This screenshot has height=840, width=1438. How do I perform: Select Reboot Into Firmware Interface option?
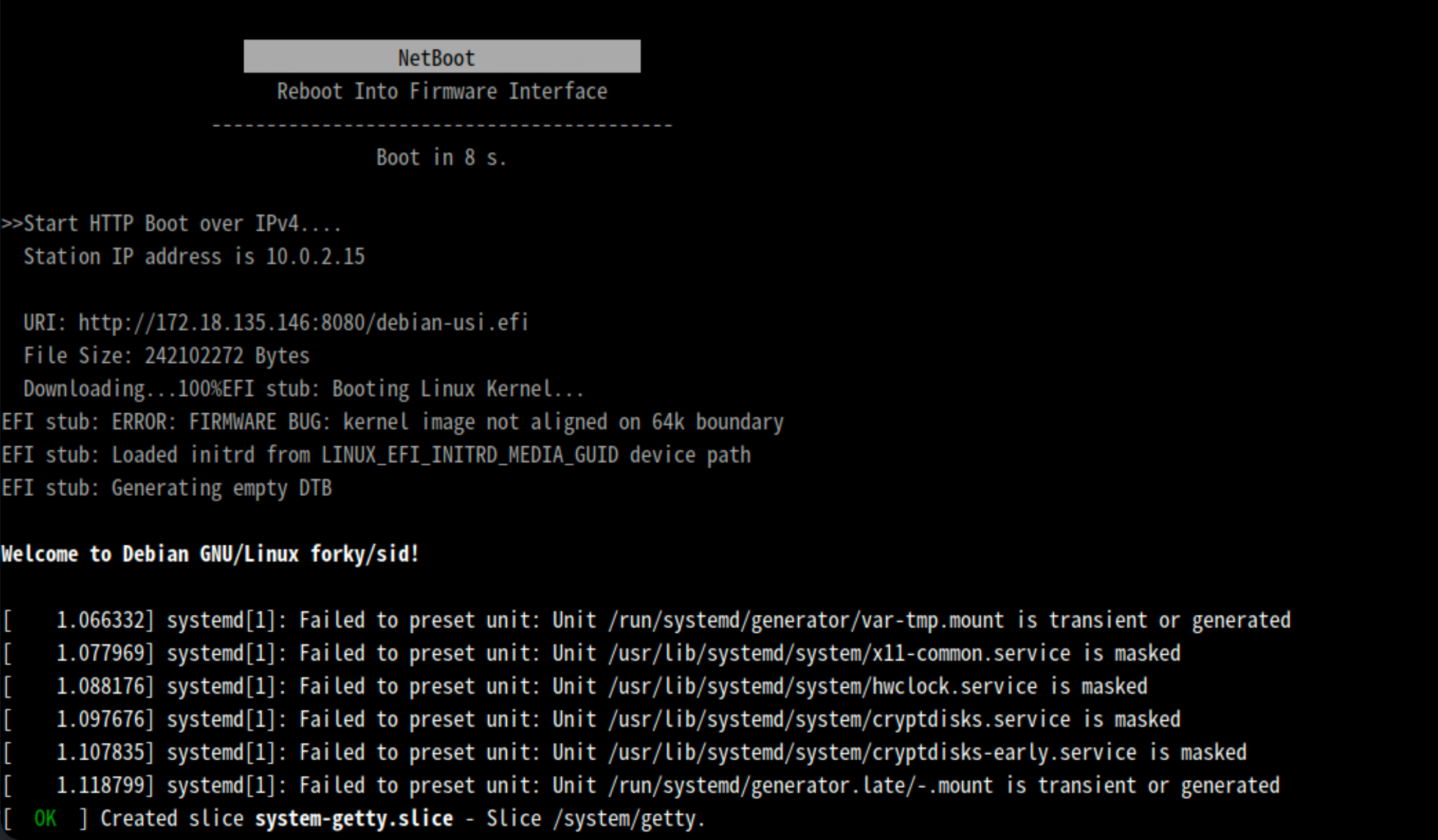(442, 90)
